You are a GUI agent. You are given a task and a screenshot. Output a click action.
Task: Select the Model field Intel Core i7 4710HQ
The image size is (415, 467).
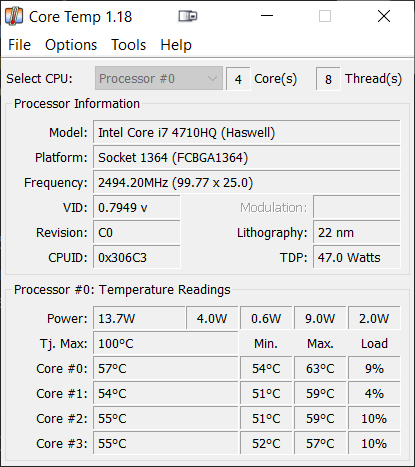(247, 133)
